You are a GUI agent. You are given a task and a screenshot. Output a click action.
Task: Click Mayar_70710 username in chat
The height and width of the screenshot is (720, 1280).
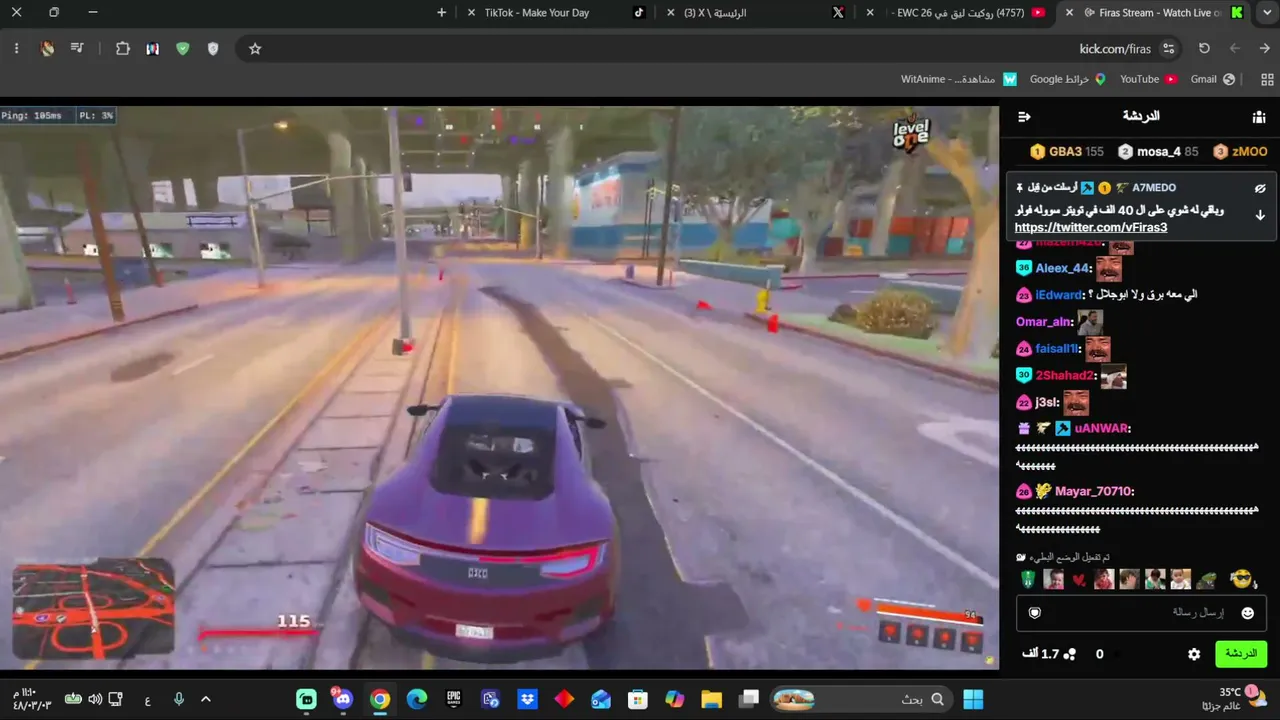[x=1093, y=491]
